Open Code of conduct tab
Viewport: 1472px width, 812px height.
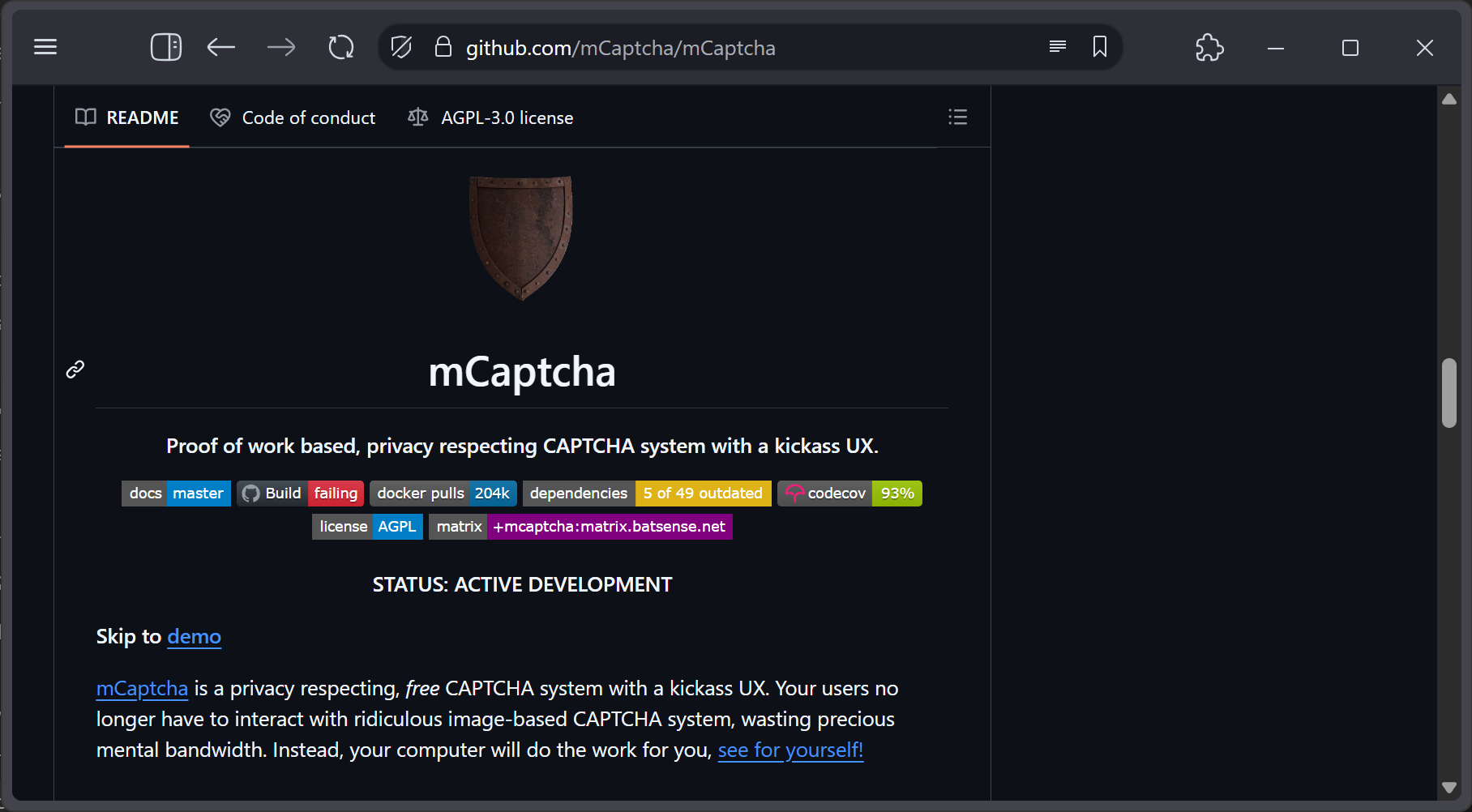293,118
